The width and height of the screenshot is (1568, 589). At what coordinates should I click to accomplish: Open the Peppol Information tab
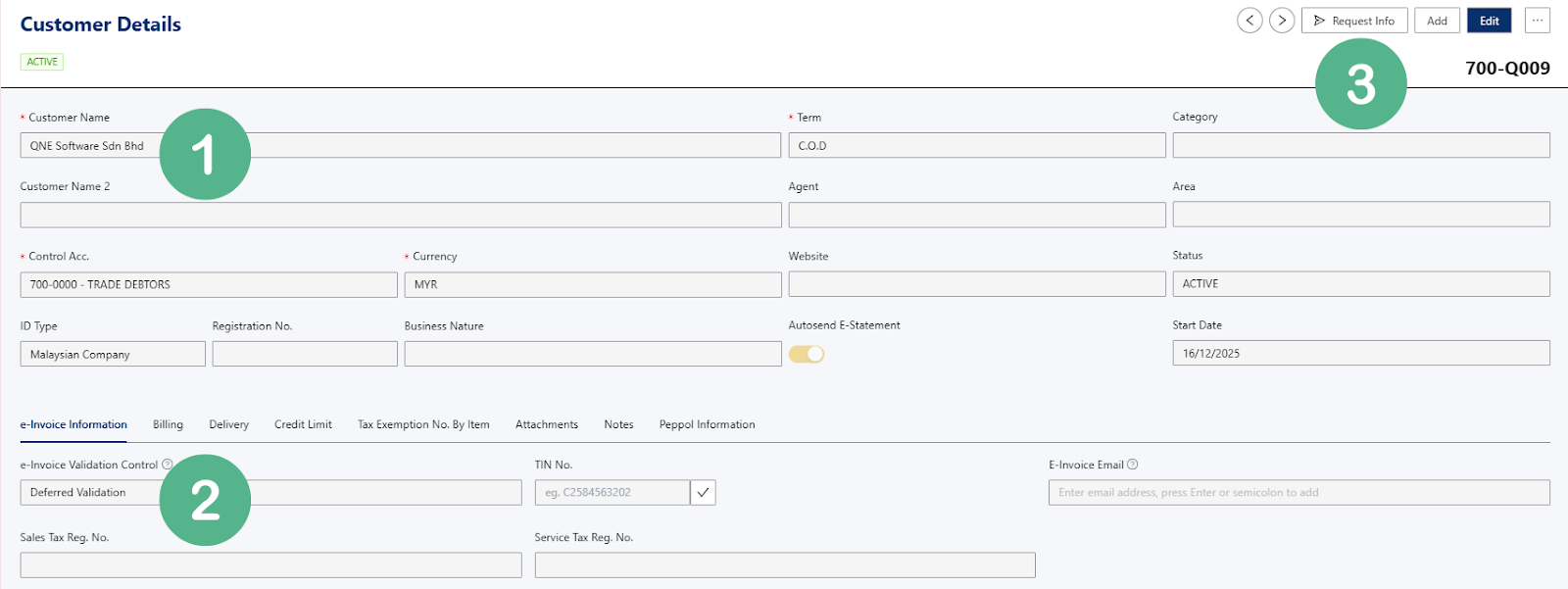click(707, 424)
